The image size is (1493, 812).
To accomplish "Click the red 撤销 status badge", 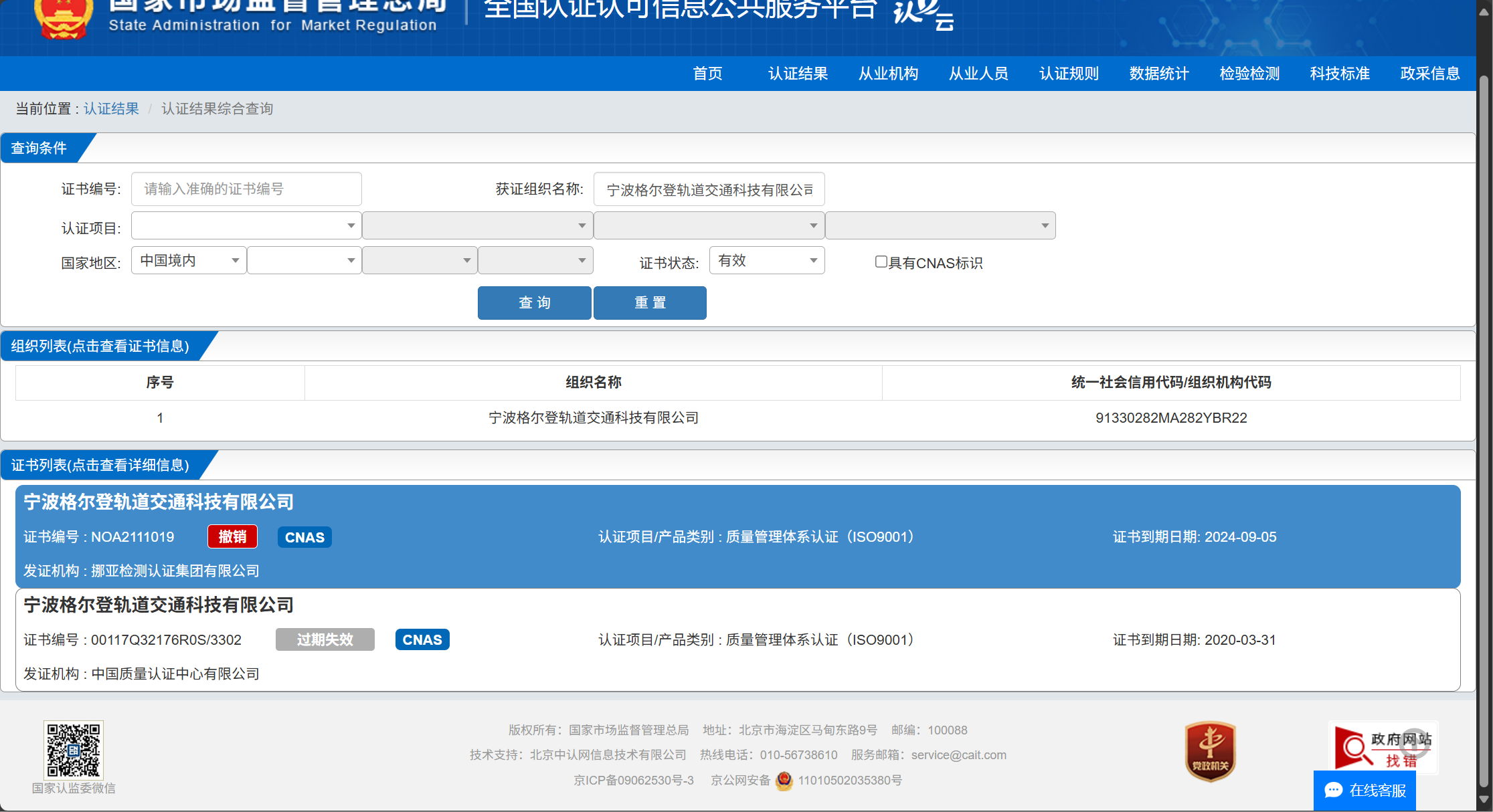I will tap(232, 536).
